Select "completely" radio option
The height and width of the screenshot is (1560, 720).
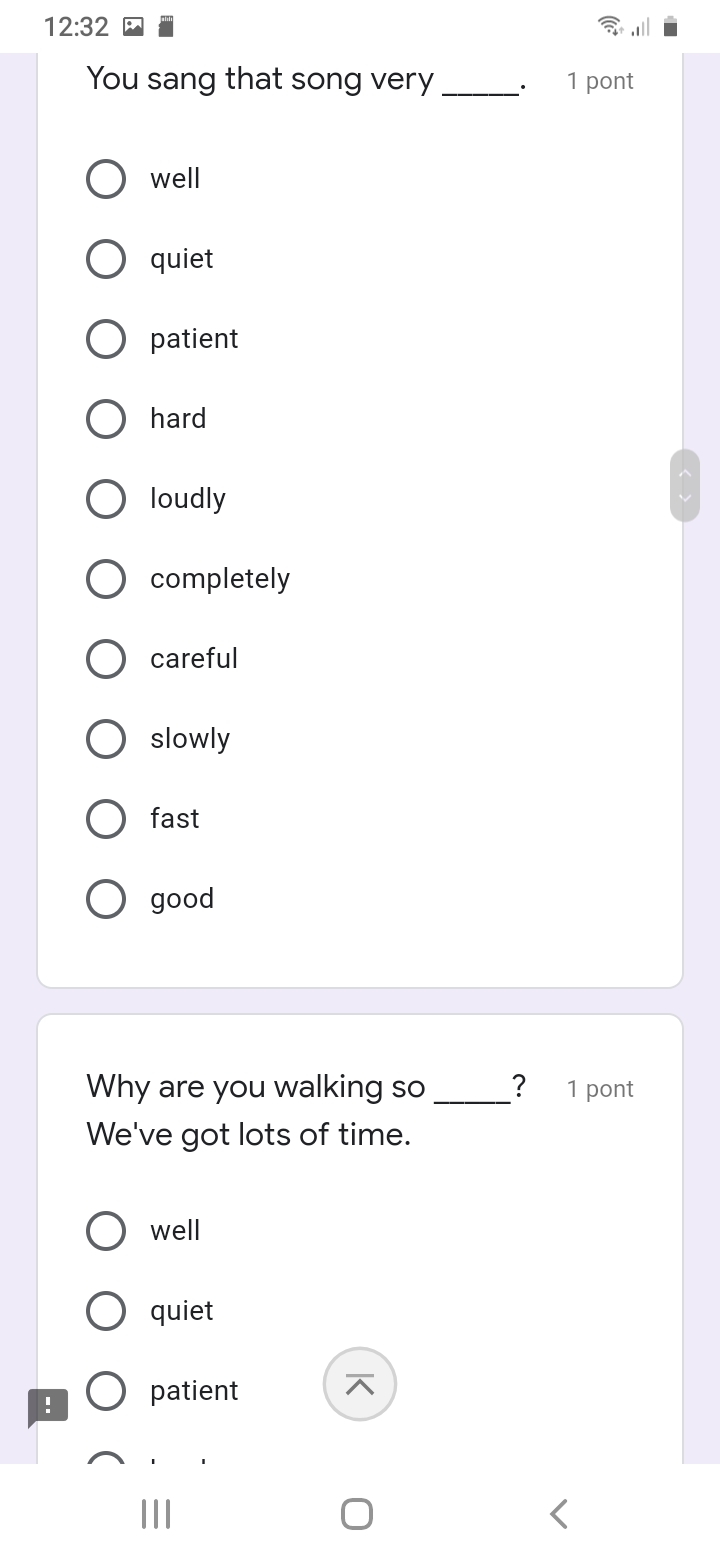pyautogui.click(x=106, y=579)
